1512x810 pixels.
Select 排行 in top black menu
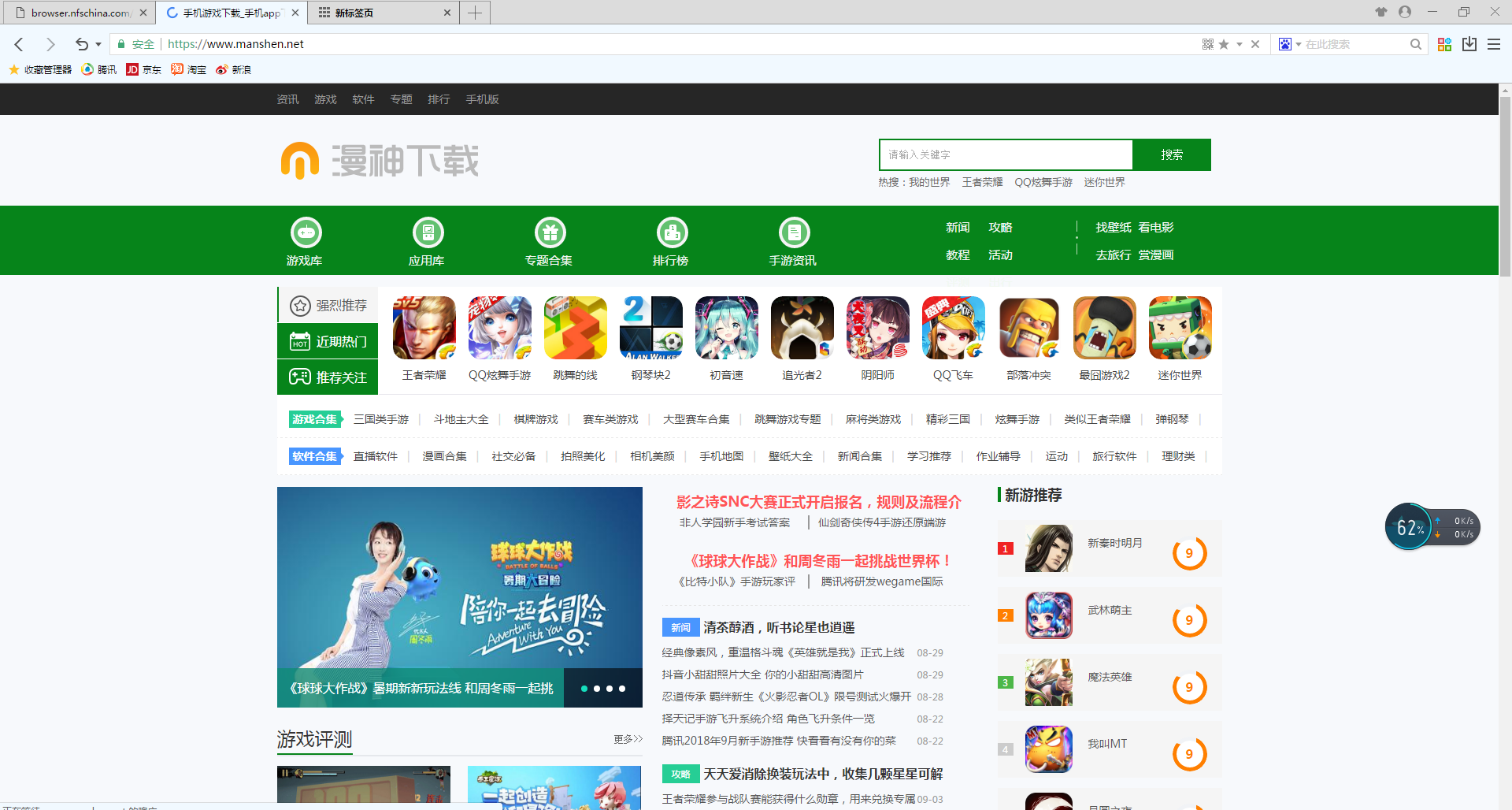click(439, 99)
